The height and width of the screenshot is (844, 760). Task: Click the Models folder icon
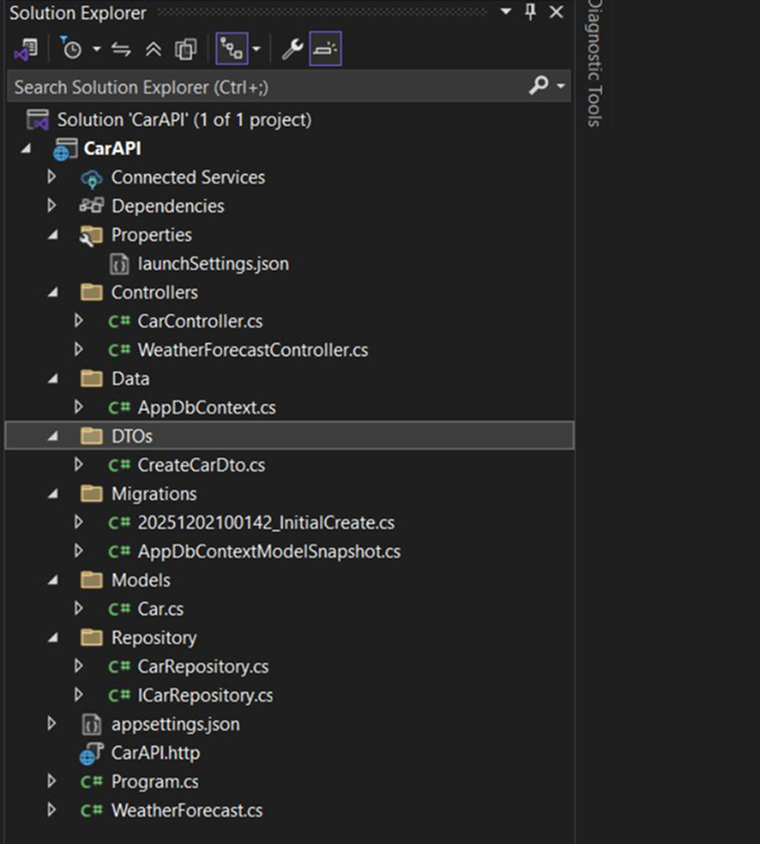(x=92, y=580)
